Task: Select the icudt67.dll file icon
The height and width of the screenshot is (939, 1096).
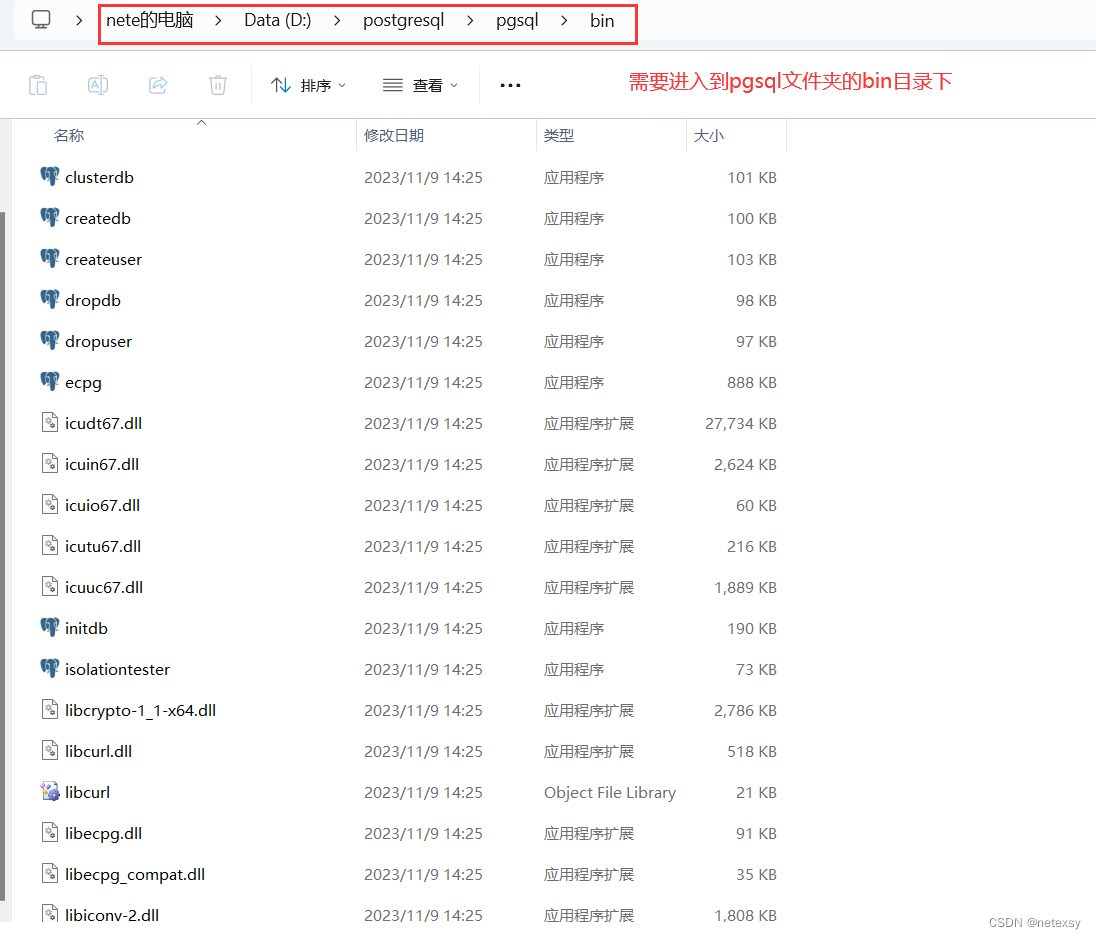Action: pos(50,422)
